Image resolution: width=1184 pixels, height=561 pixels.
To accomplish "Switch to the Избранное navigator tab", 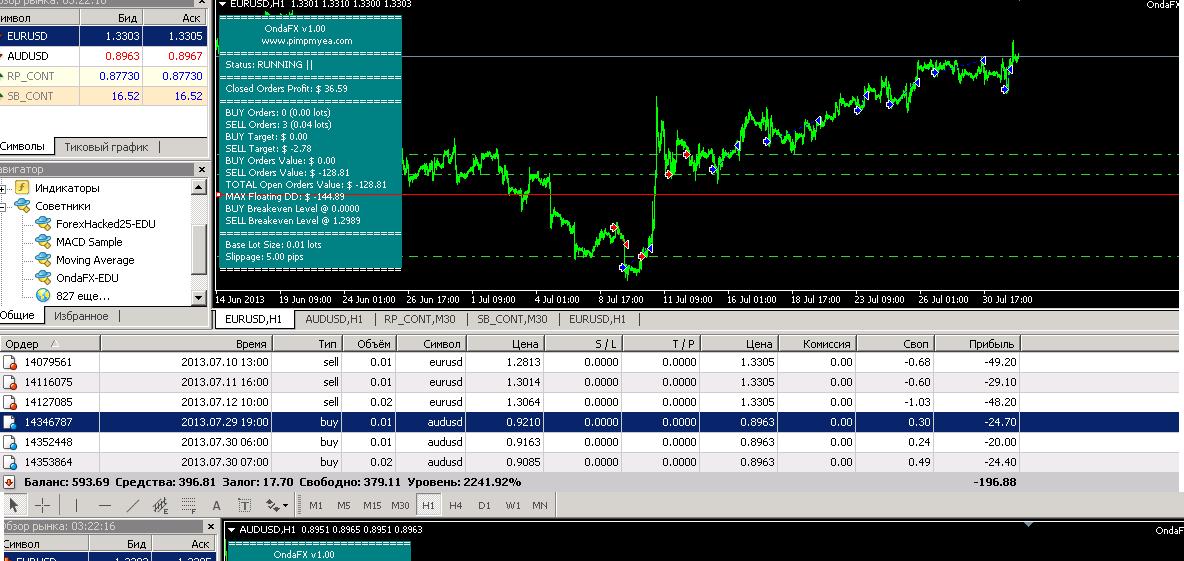I will click(x=82, y=316).
